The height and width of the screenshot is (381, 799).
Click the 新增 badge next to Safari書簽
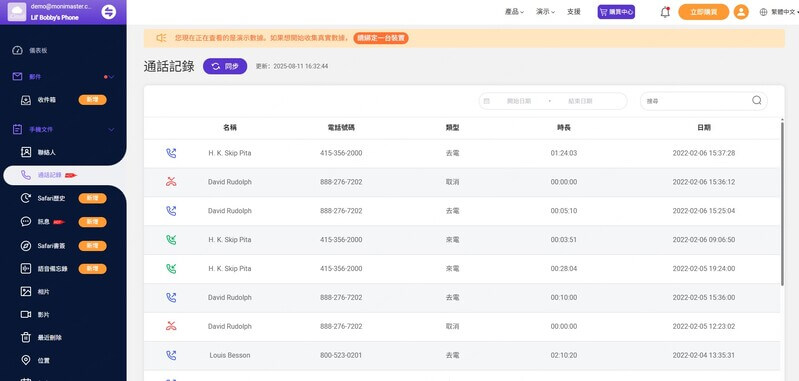pyautogui.click(x=92, y=246)
